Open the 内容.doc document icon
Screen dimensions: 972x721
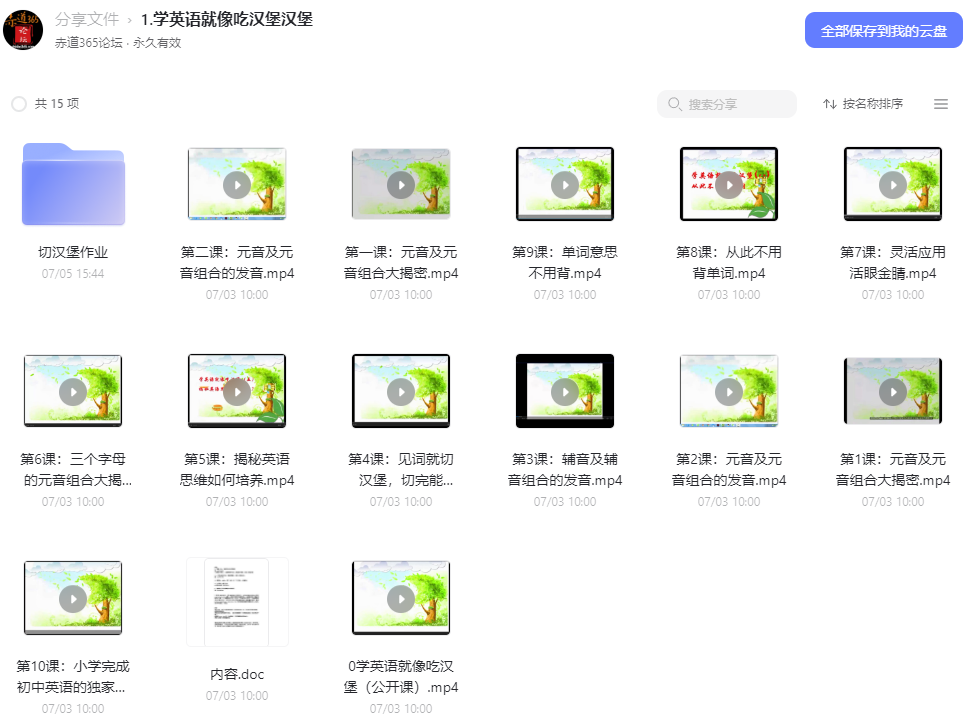click(x=237, y=602)
